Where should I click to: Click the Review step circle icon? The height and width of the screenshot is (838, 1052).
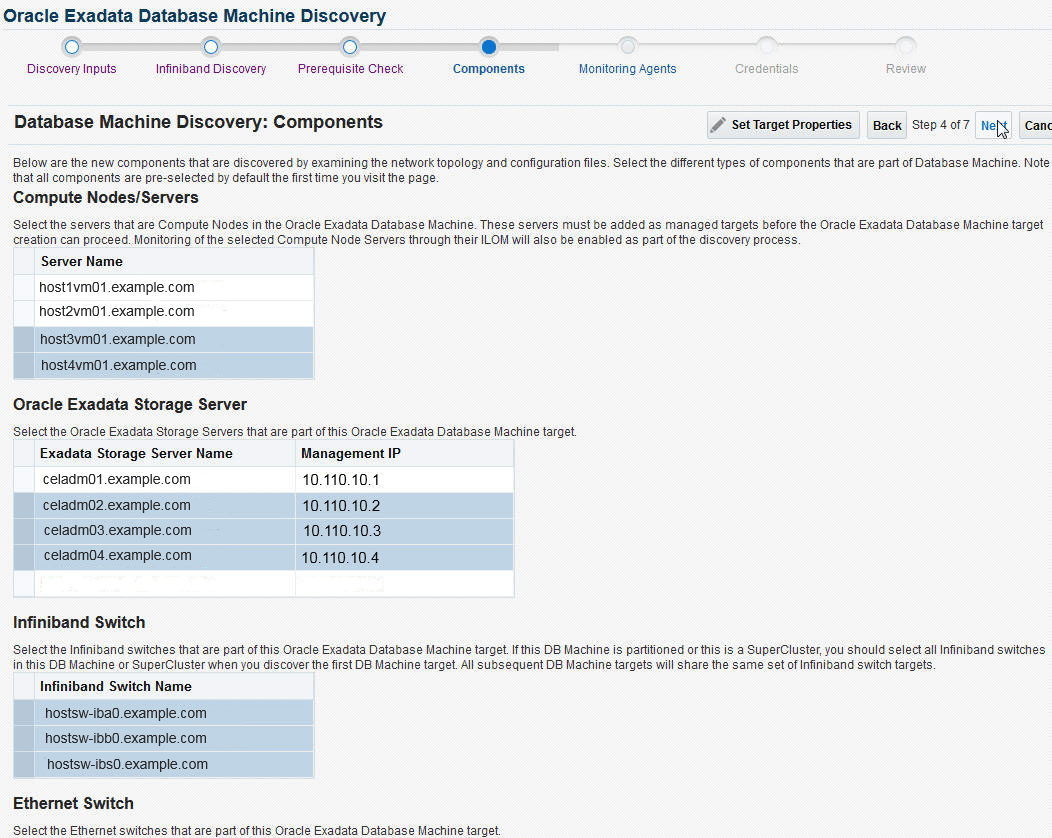(x=905, y=46)
